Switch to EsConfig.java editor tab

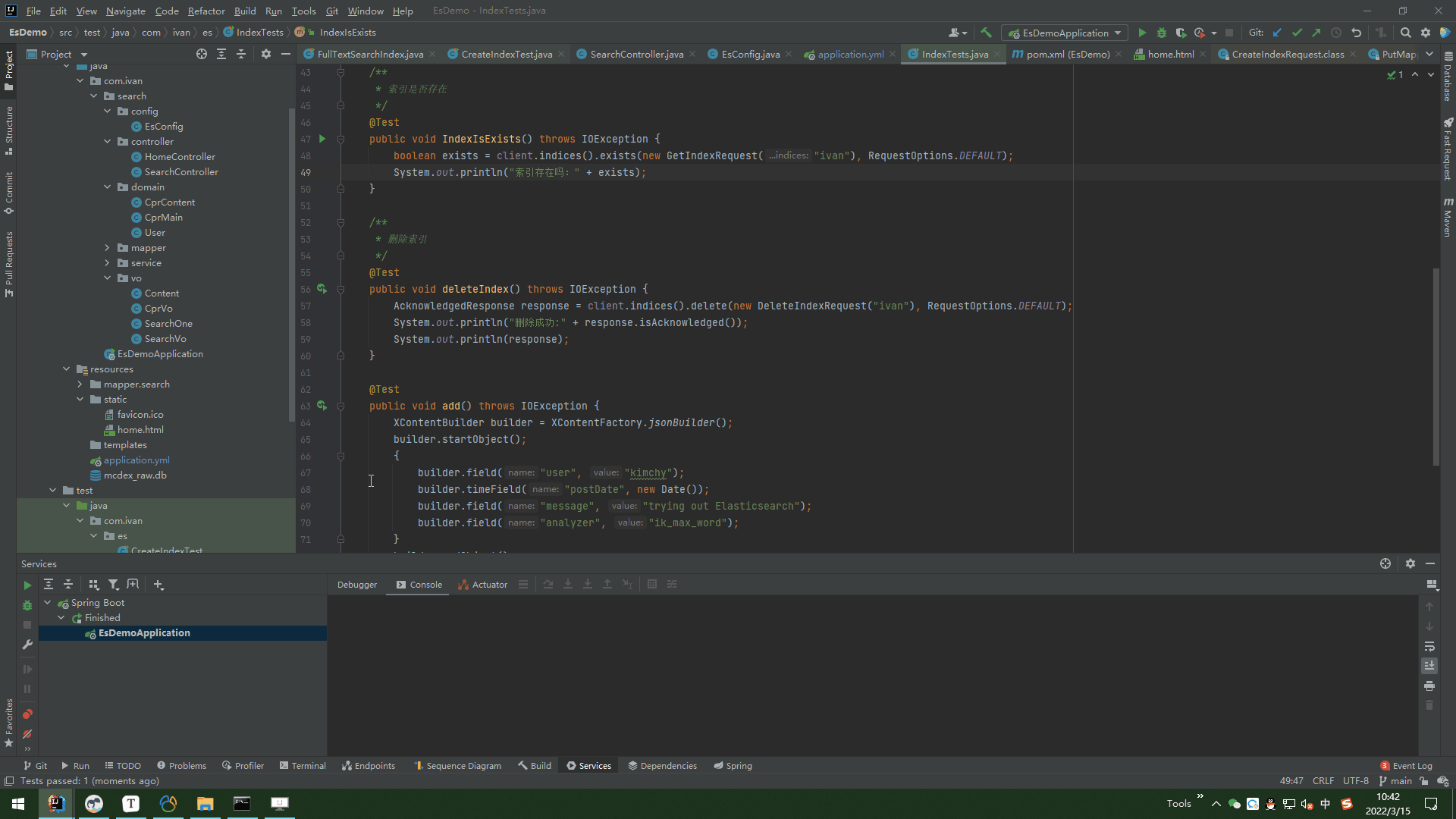point(750,54)
